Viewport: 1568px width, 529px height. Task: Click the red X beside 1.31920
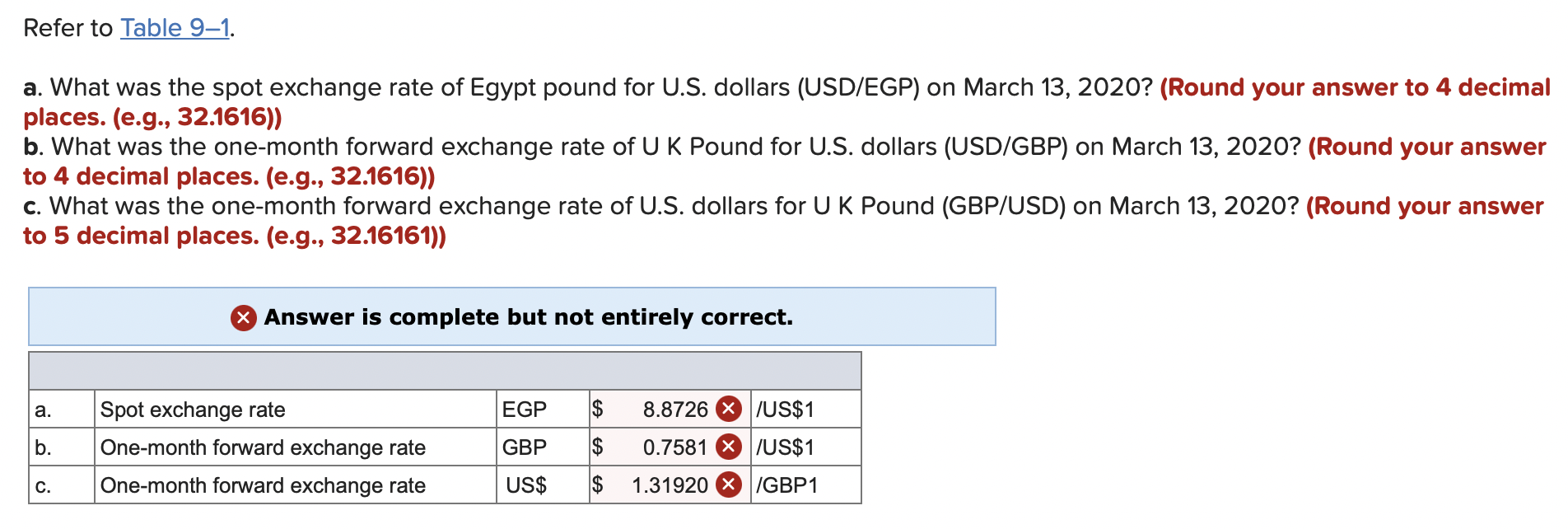(728, 485)
